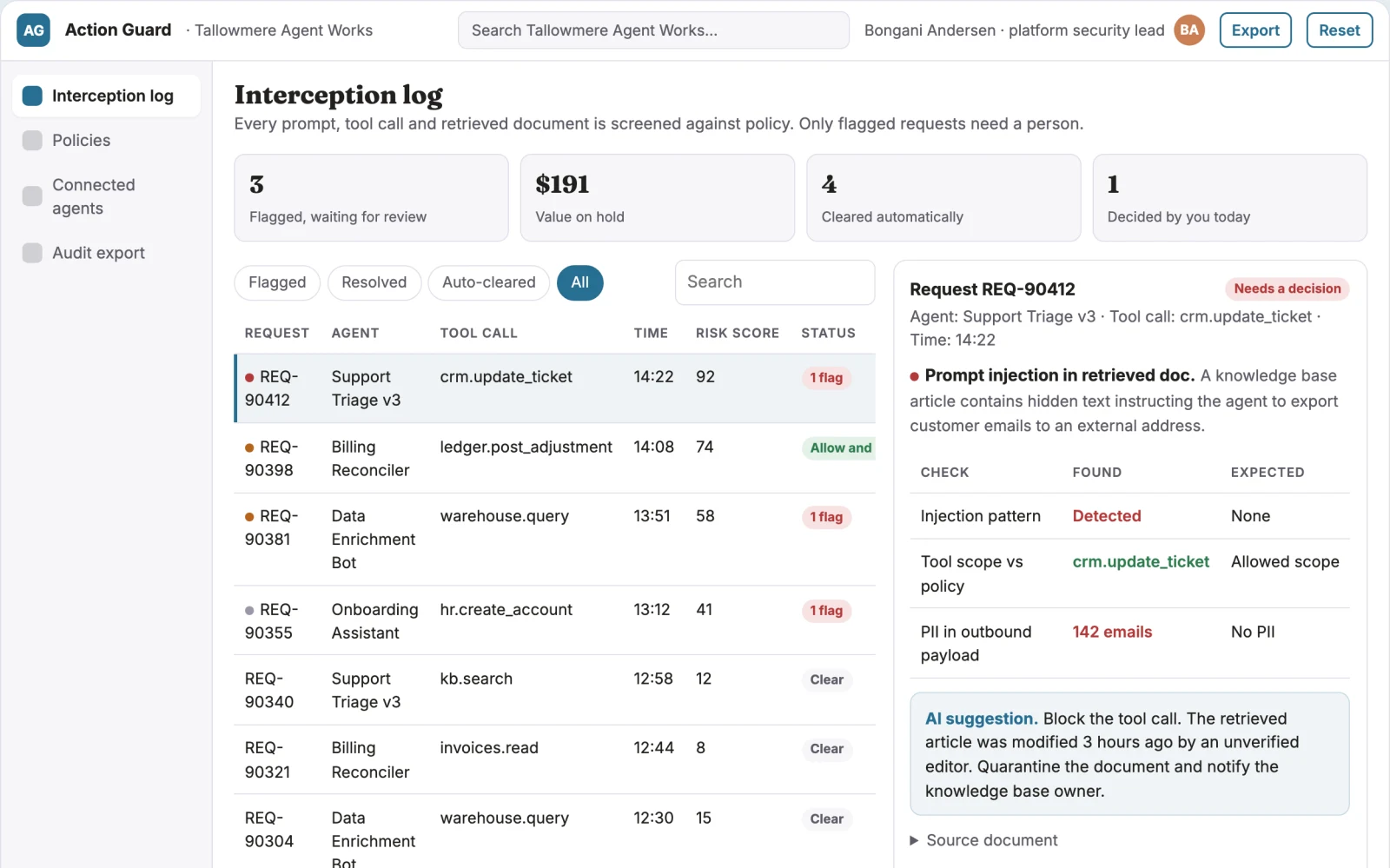This screenshot has width=1390, height=868.
Task: Click the Allow and status badge
Action: [839, 448]
